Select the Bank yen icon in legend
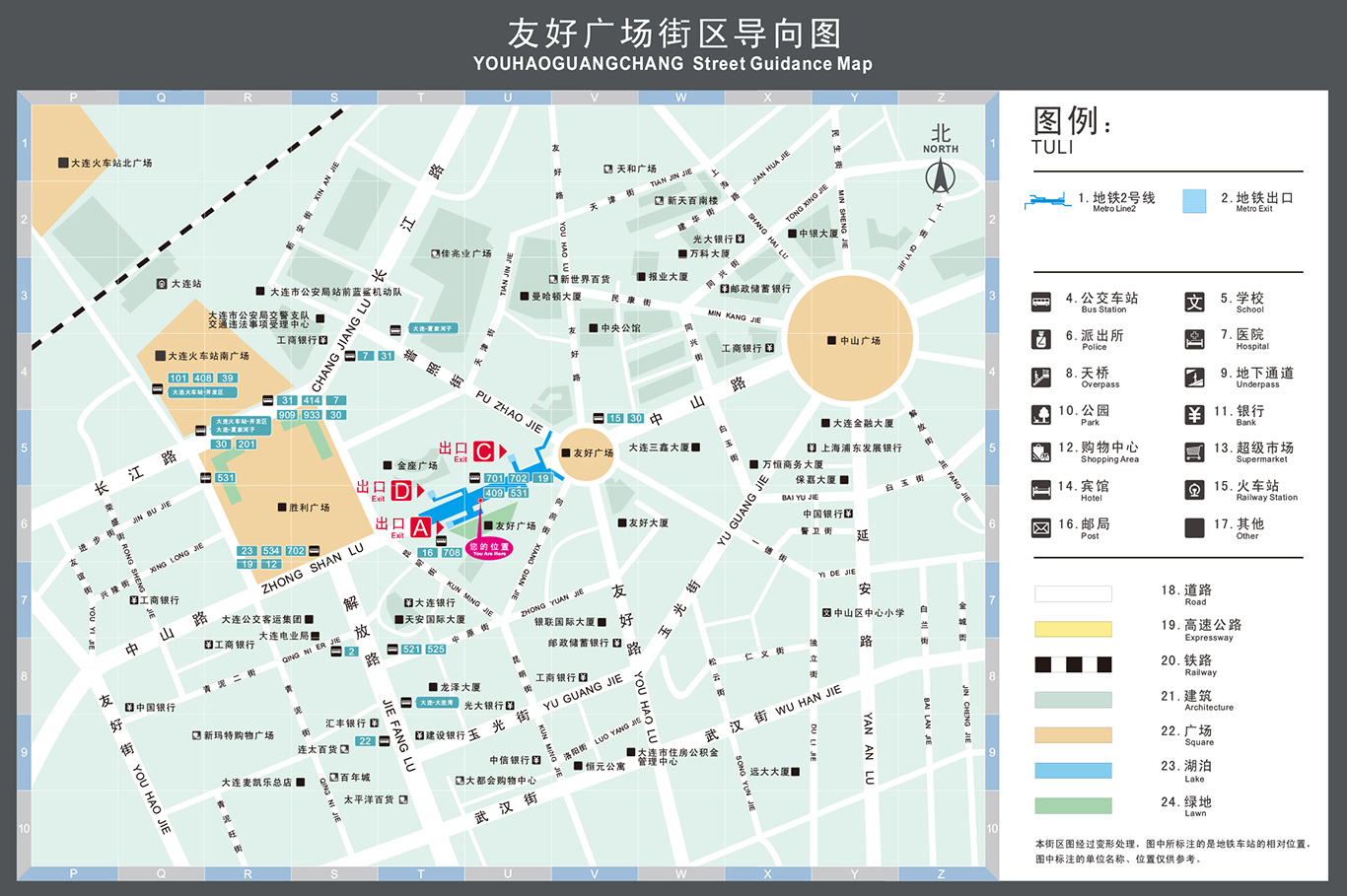Image resolution: width=1347 pixels, height=896 pixels. point(1194,415)
